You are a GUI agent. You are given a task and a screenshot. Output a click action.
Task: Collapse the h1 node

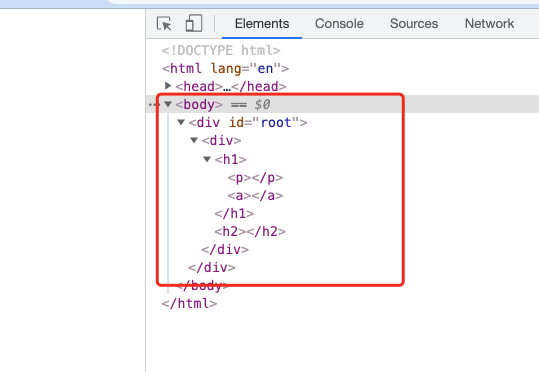click(207, 159)
